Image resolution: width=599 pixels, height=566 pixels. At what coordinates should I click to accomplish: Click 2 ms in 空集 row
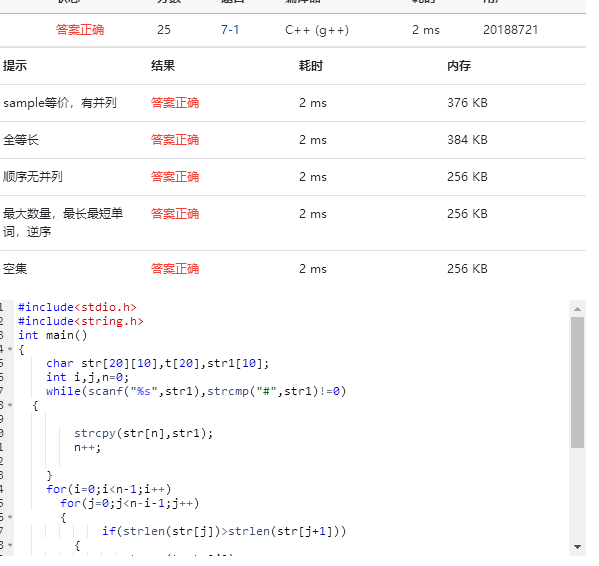(x=313, y=269)
